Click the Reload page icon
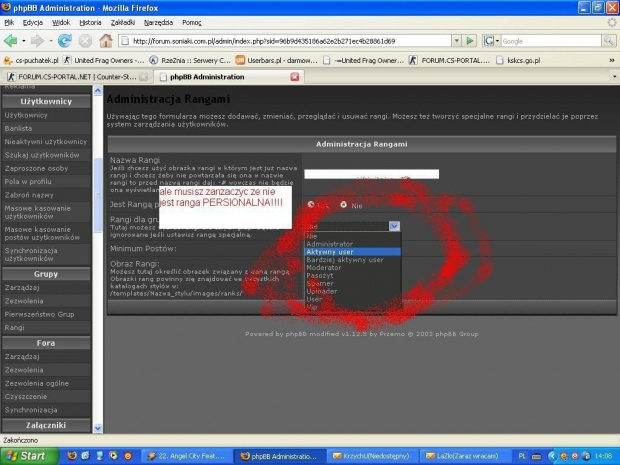 pyautogui.click(x=65, y=41)
